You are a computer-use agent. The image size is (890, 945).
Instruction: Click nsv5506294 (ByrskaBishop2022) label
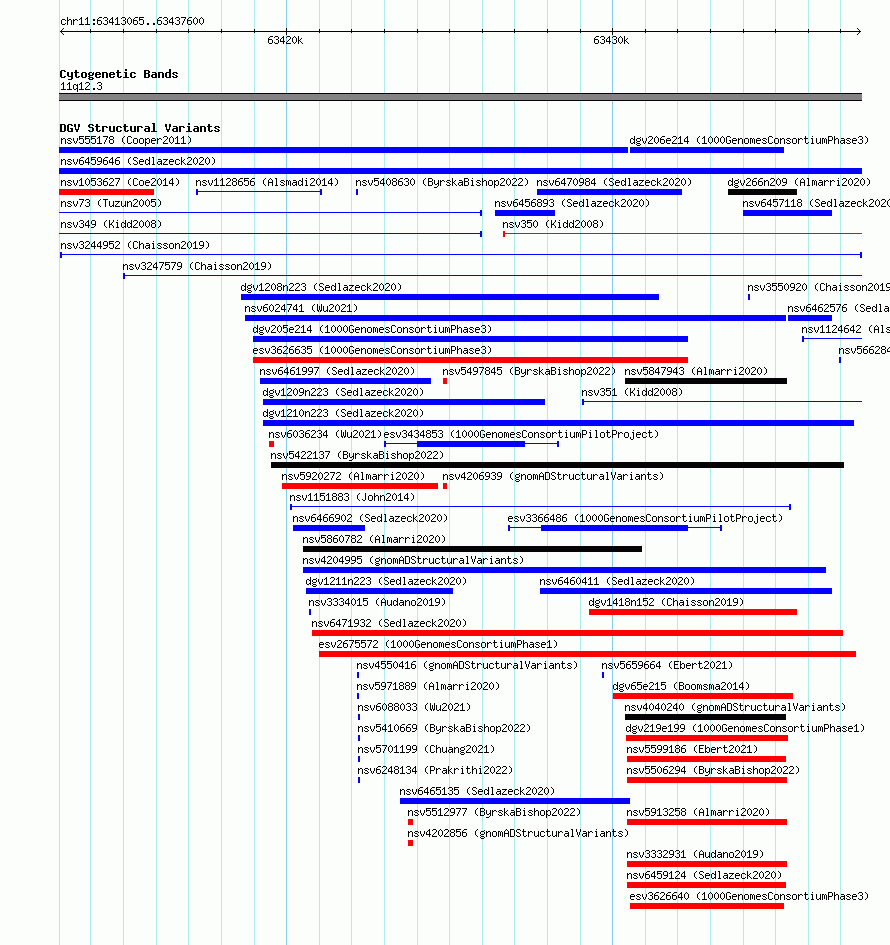tap(713, 770)
